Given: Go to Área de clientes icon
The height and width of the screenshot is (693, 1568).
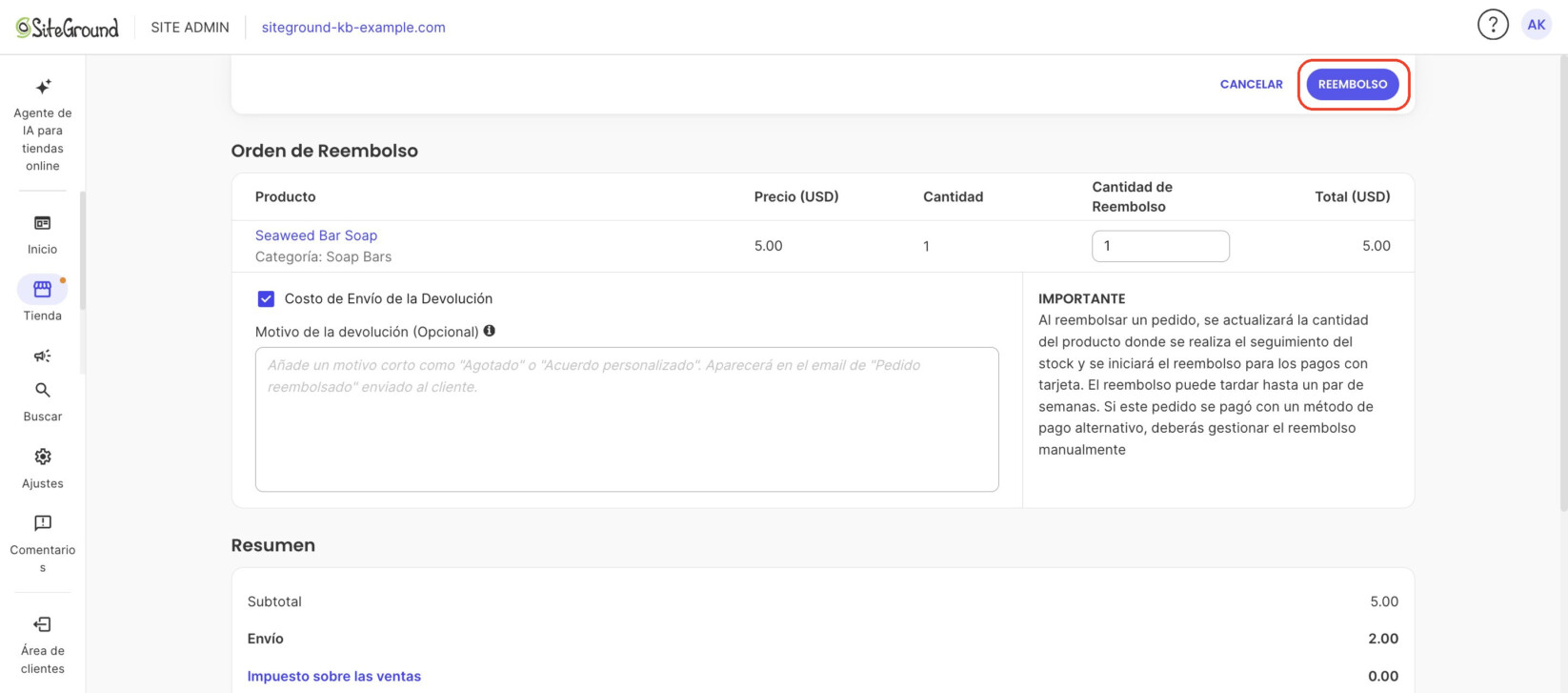Looking at the screenshot, I should [43, 624].
